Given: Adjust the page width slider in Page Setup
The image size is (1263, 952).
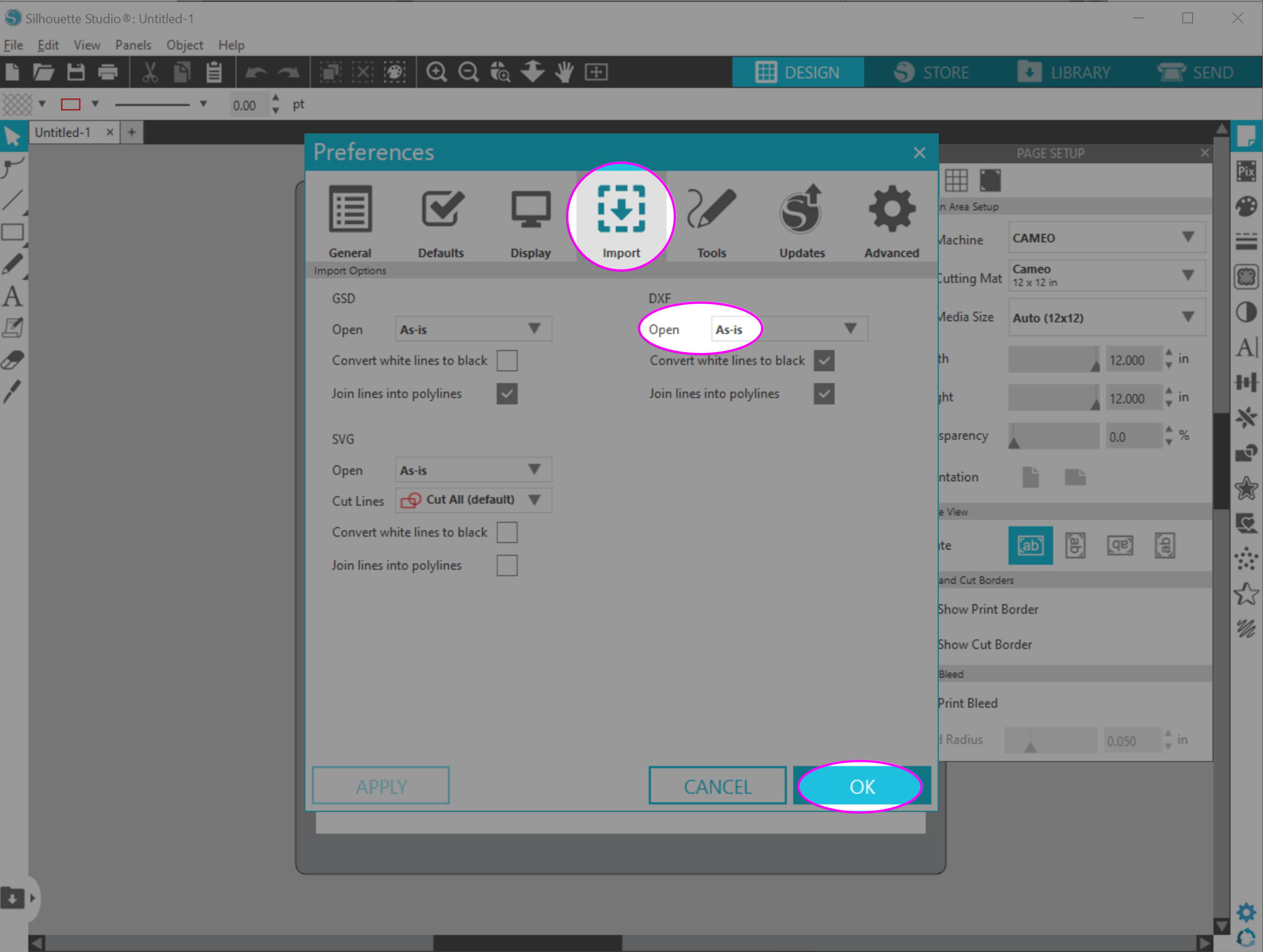Looking at the screenshot, I should [1054, 360].
